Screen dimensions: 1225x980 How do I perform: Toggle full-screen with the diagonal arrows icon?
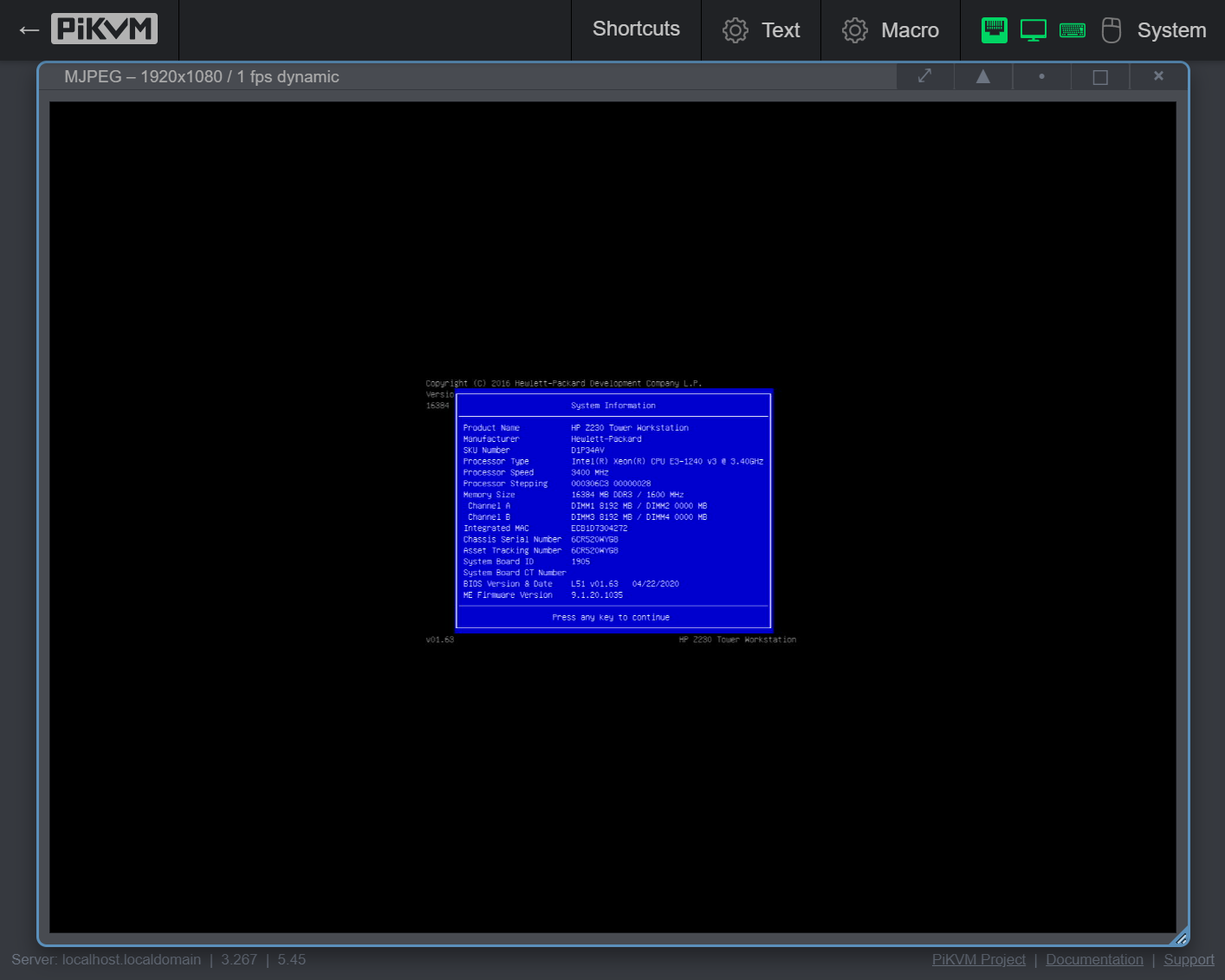(925, 76)
